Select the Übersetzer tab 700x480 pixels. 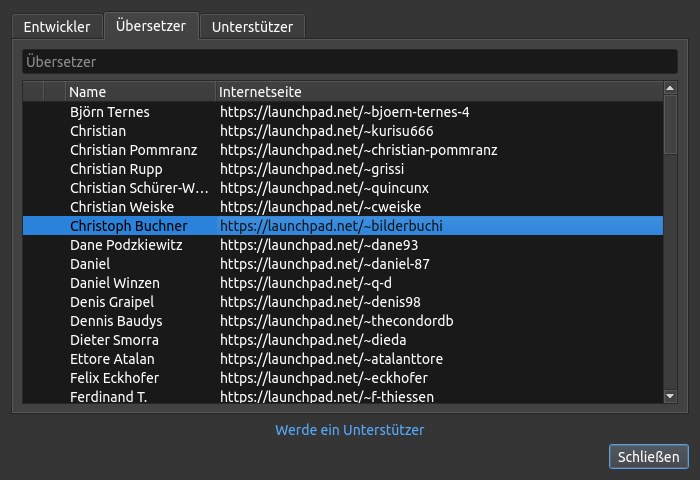pyautogui.click(x=150, y=26)
